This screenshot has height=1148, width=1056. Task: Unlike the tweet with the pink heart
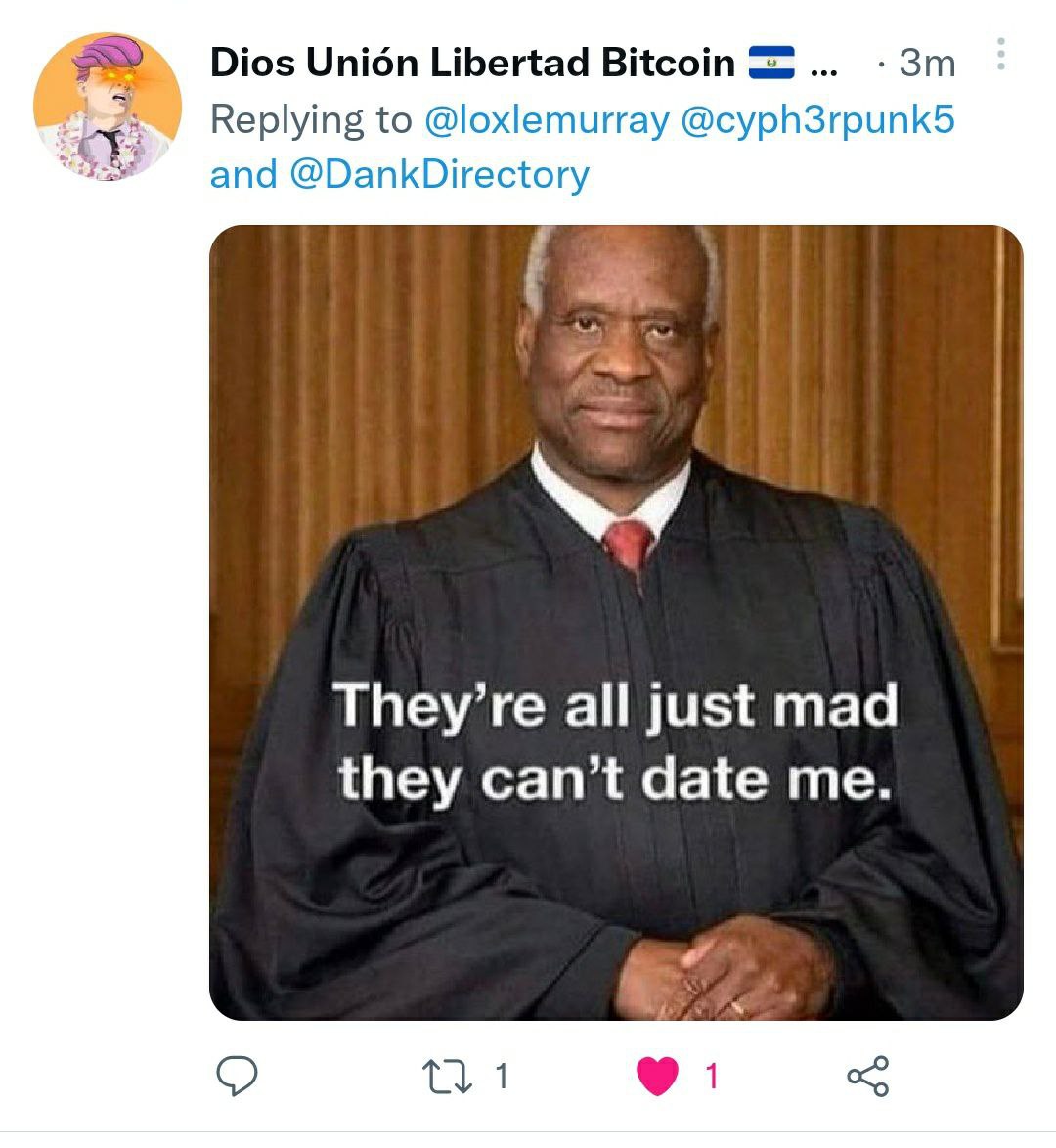[x=658, y=1077]
